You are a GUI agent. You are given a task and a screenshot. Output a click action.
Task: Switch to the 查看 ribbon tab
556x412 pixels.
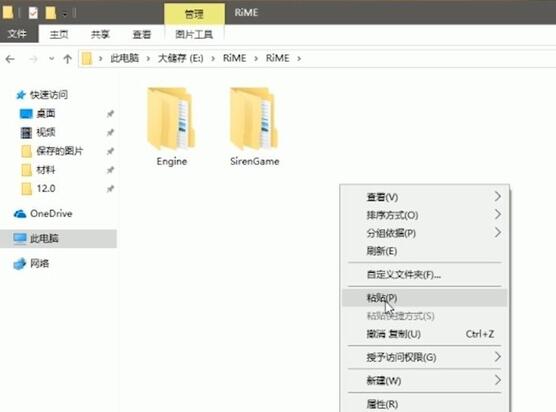point(141,34)
